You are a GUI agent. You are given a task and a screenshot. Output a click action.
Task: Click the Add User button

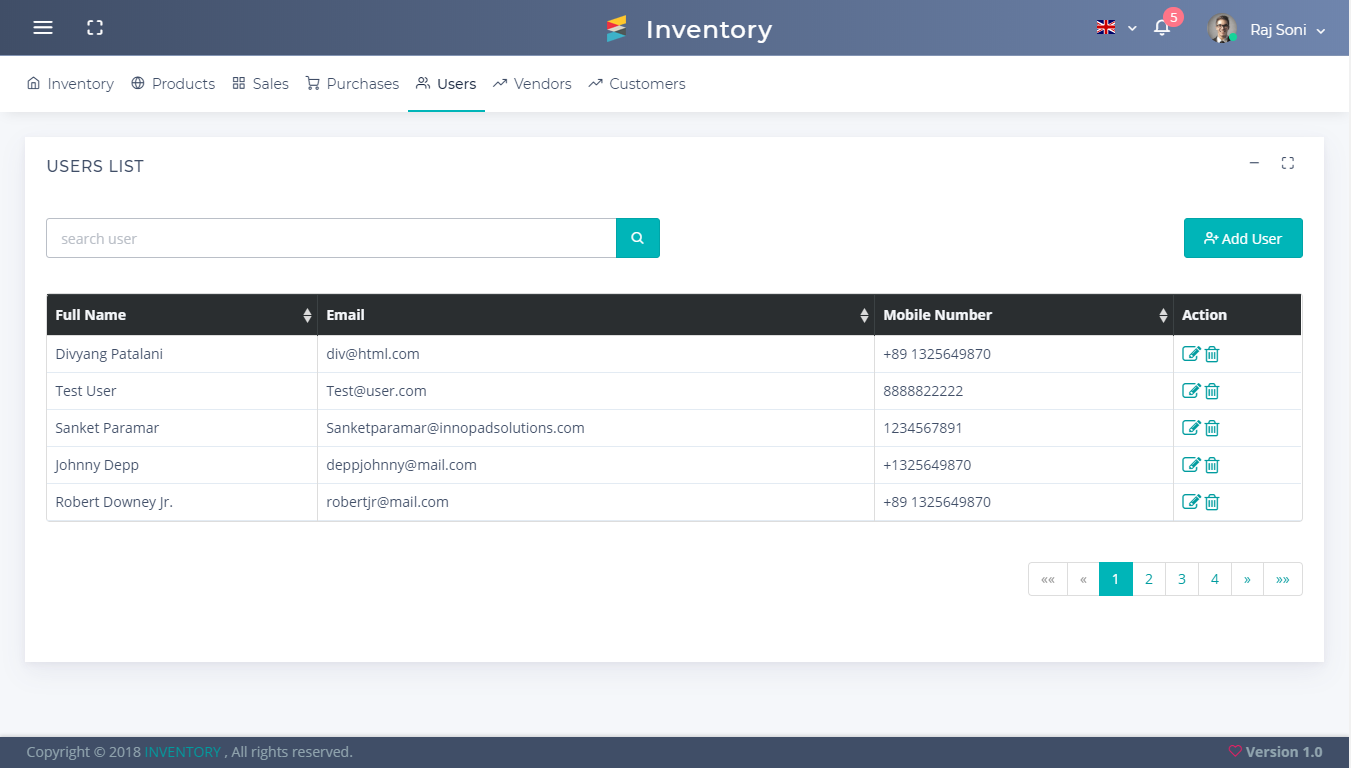1243,238
